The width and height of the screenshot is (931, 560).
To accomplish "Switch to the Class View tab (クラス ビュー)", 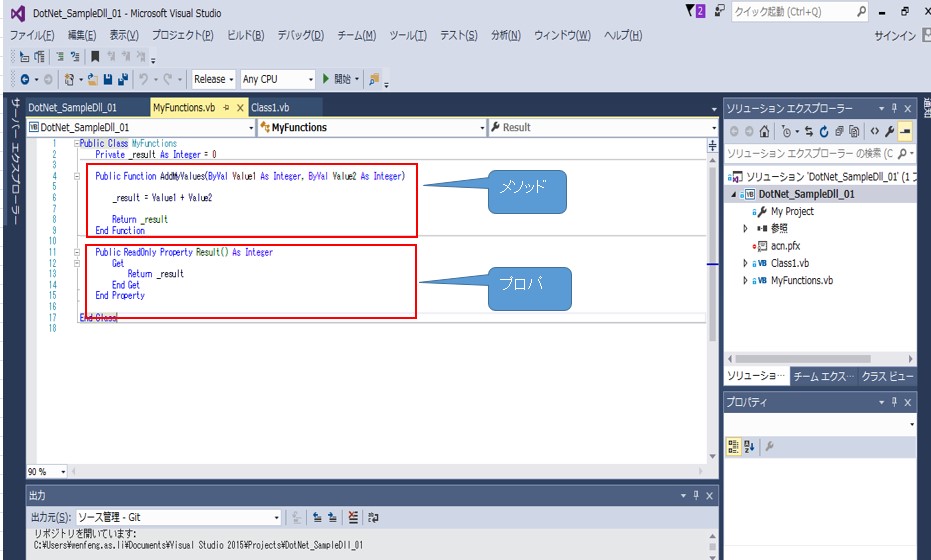I will (x=887, y=377).
